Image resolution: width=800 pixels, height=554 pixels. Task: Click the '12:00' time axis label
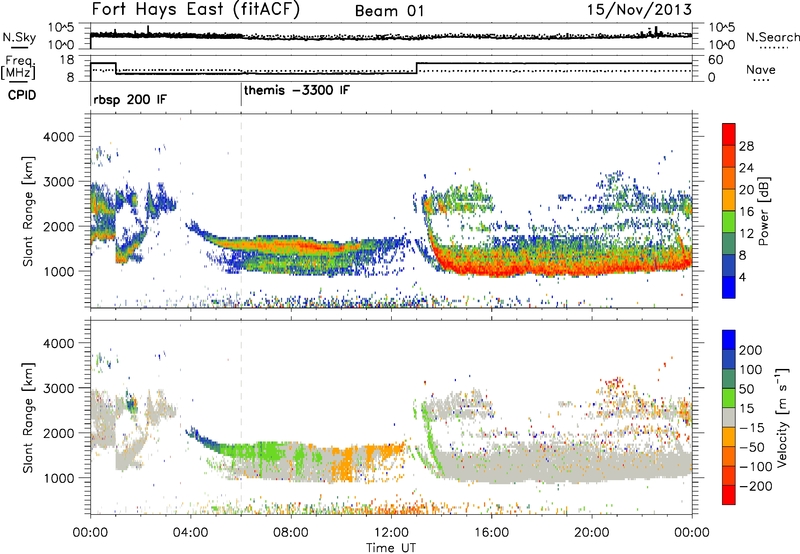391,533
